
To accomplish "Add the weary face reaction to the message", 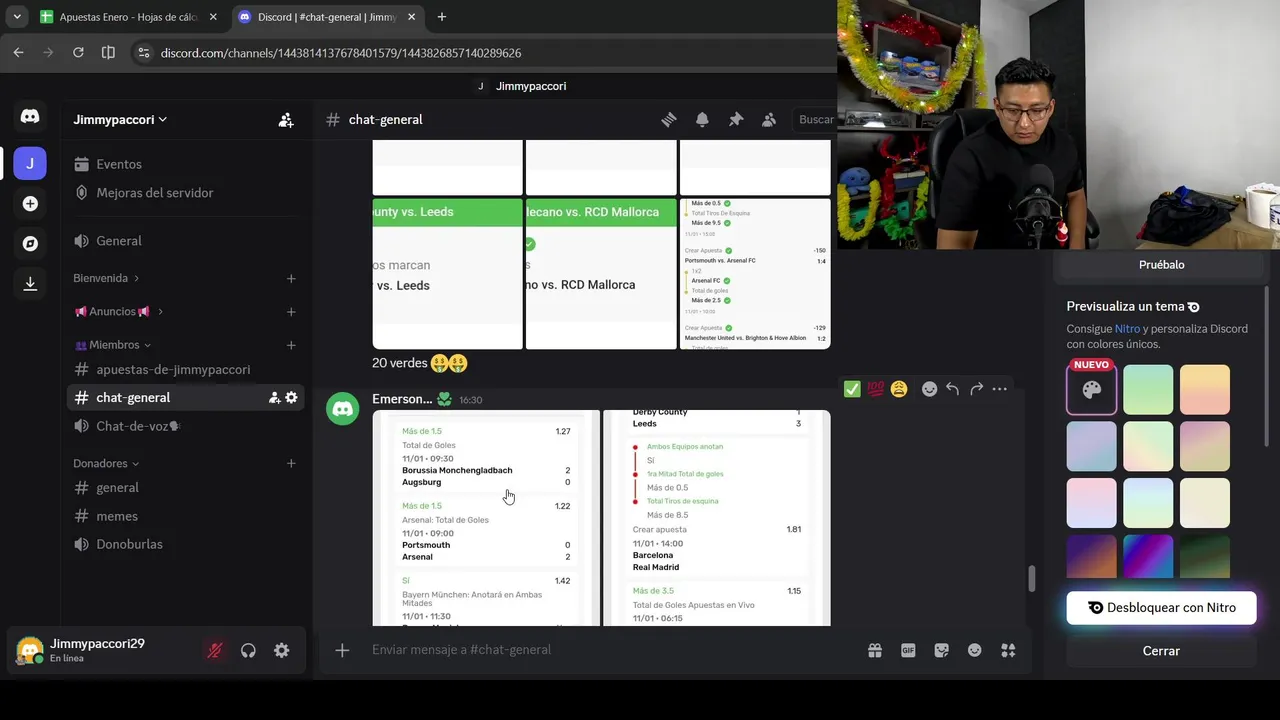I will (899, 389).
